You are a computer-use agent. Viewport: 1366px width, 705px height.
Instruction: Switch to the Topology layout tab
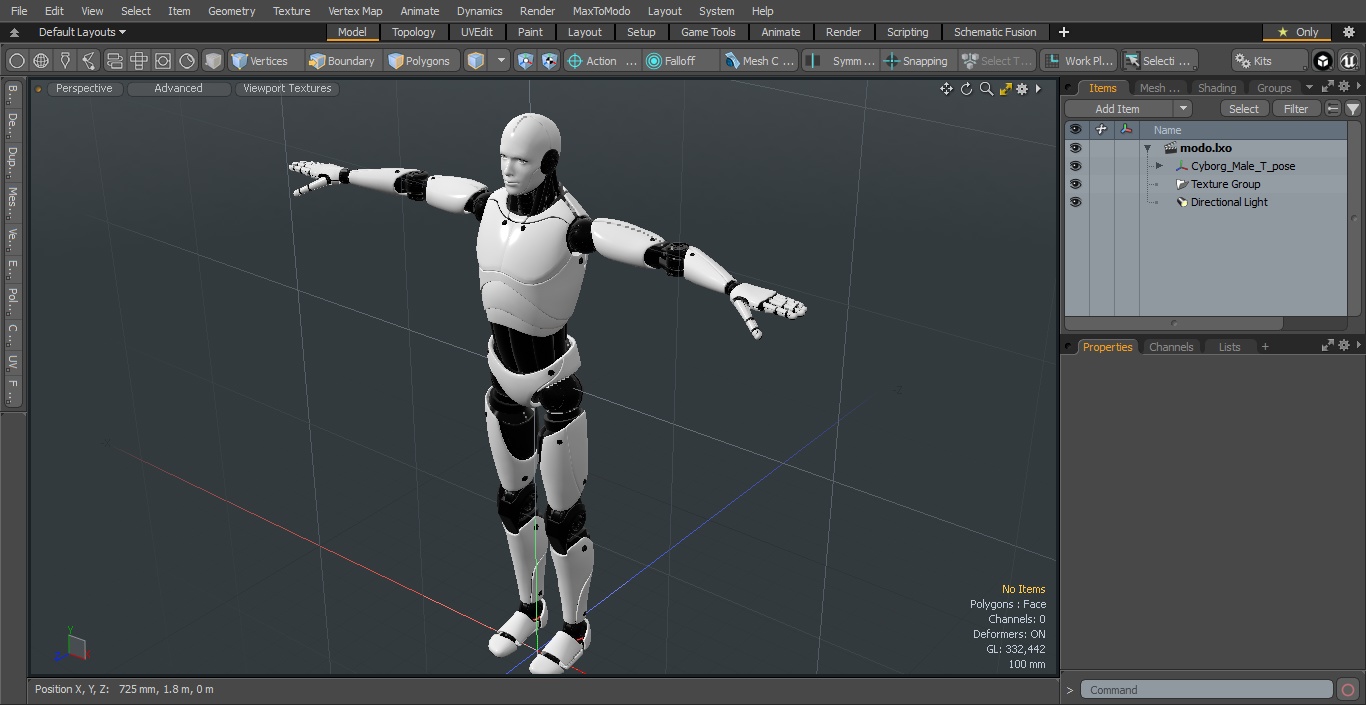(413, 32)
